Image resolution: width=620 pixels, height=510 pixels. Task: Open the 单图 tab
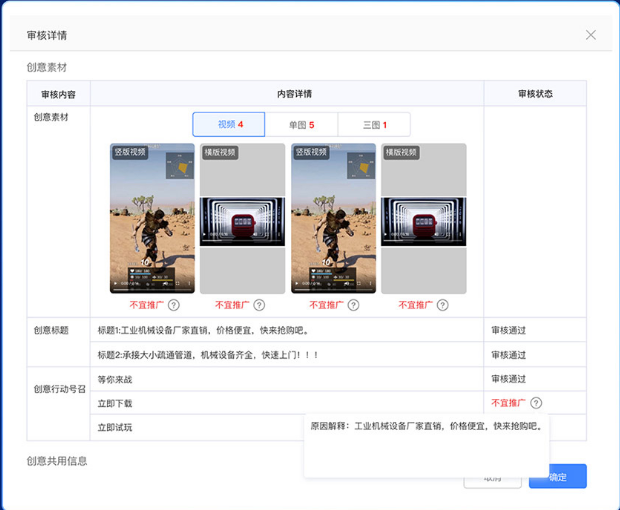pyautogui.click(x=301, y=125)
